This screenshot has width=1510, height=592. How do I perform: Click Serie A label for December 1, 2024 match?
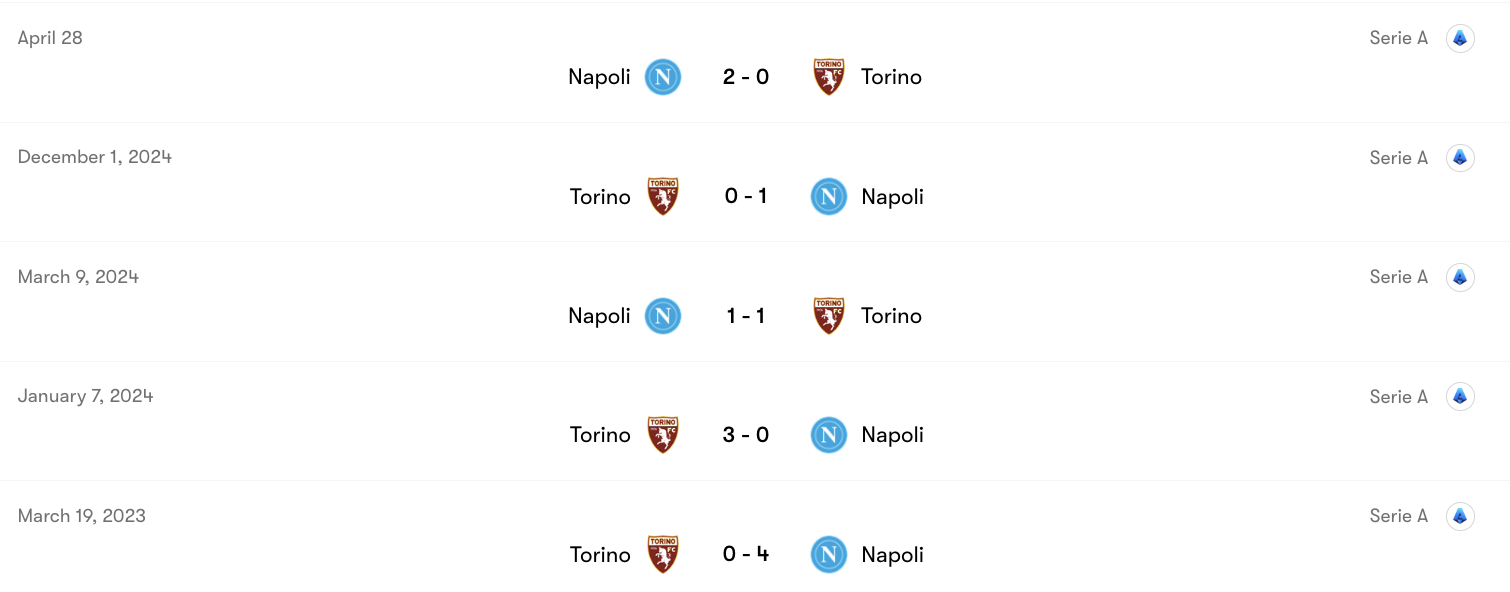(x=1398, y=158)
